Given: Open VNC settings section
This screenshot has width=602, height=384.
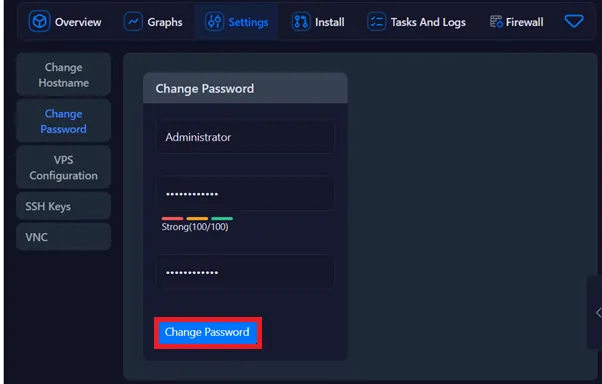Looking at the screenshot, I should pos(64,237).
